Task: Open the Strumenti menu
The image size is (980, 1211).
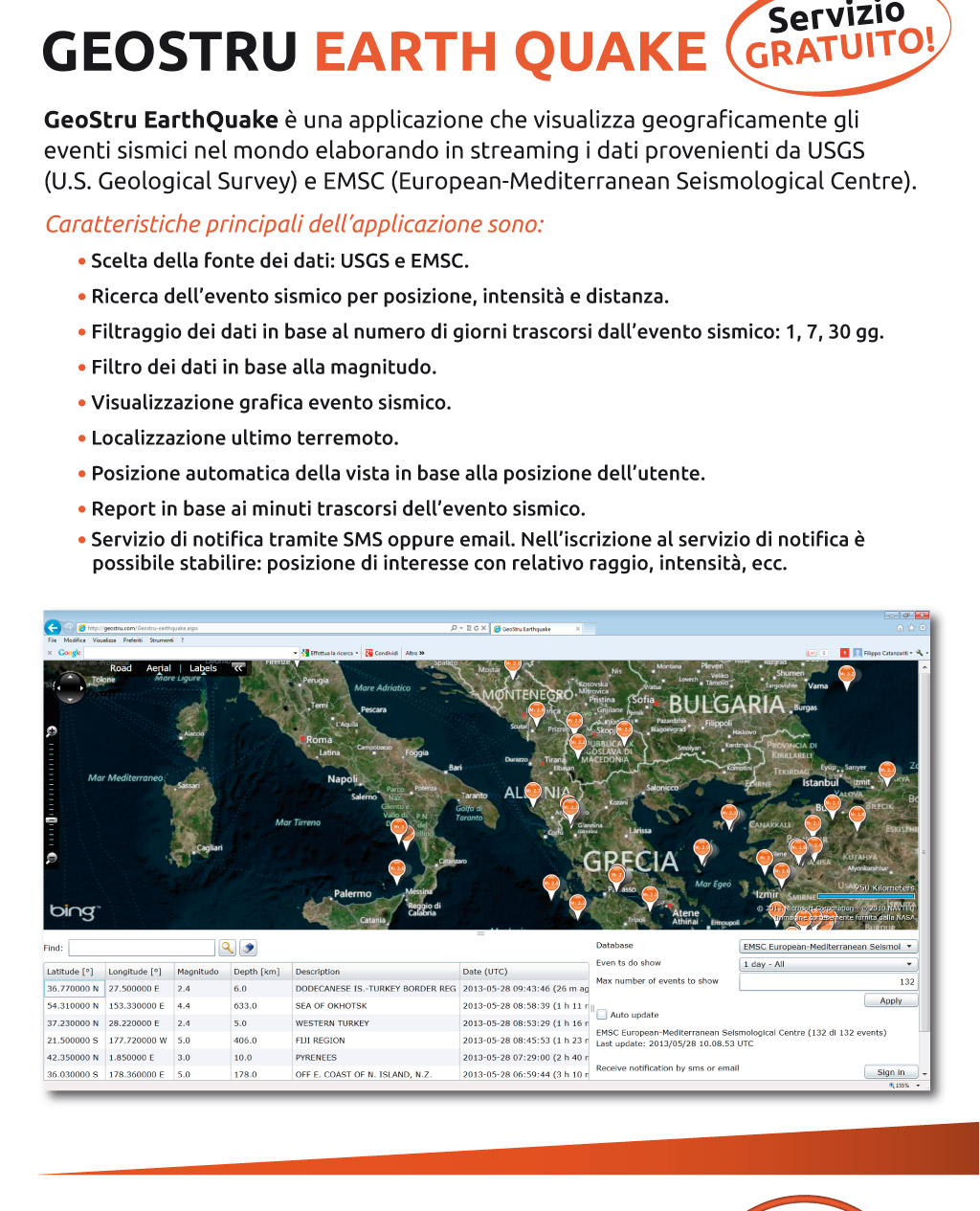Action: click(162, 640)
